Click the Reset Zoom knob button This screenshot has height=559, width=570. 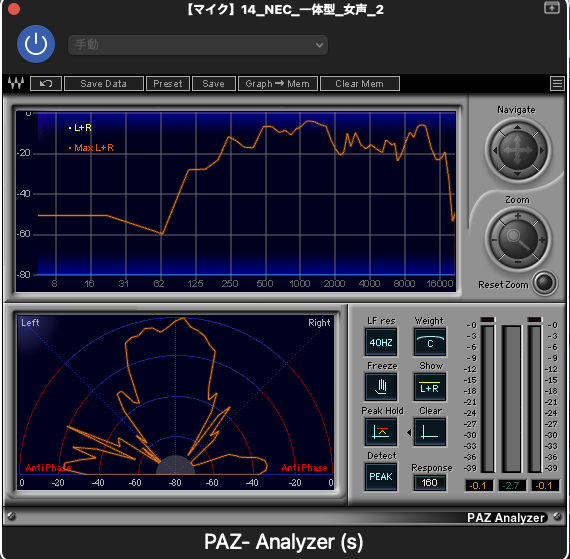point(545,283)
